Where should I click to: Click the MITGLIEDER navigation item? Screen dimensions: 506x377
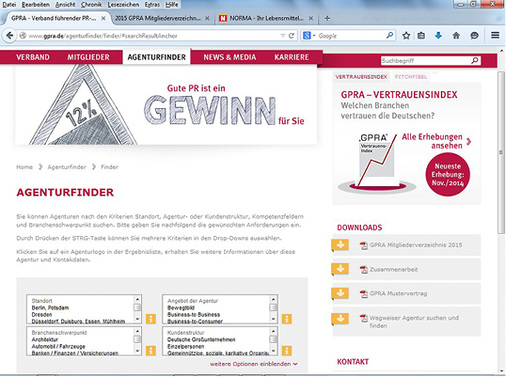[88, 57]
